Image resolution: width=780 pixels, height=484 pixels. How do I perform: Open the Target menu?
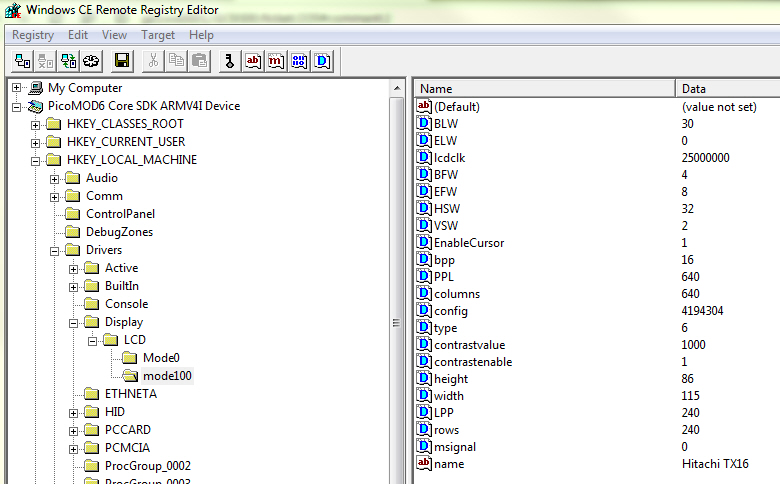[x=158, y=35]
